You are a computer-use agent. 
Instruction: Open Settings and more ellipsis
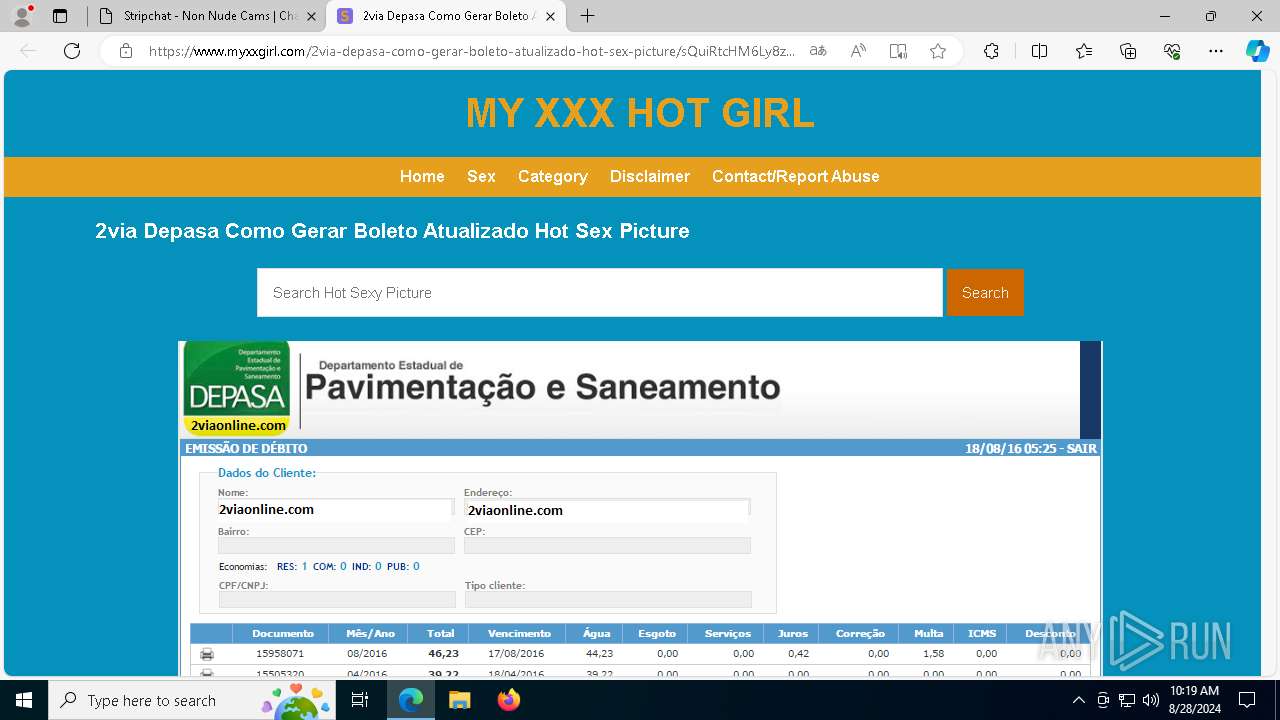(x=1216, y=51)
